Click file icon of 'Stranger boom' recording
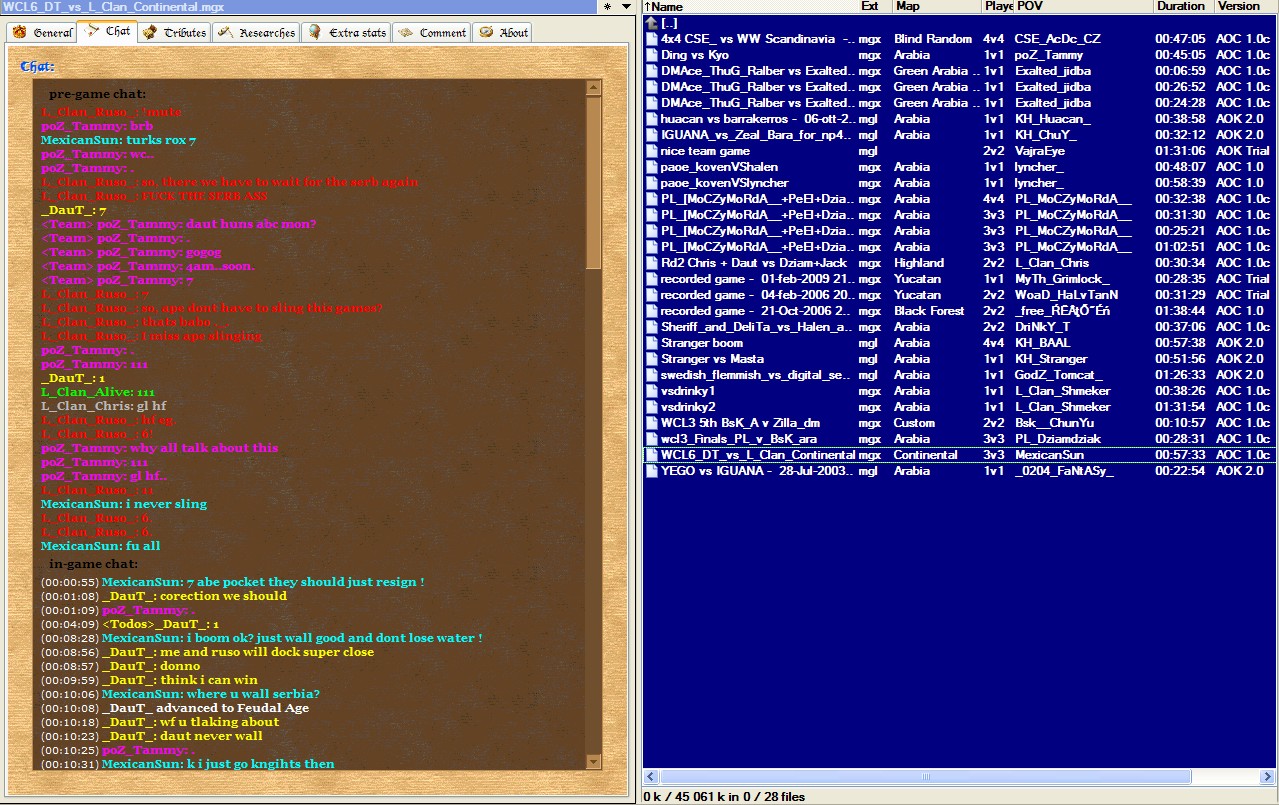The height and width of the screenshot is (805, 1279). [652, 343]
